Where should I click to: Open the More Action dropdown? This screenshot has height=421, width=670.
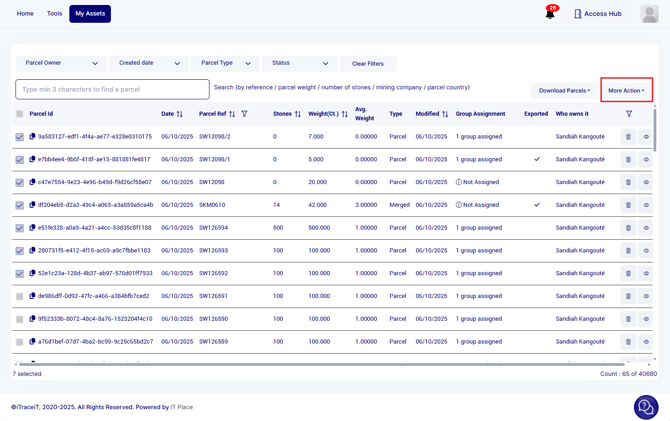[626, 90]
